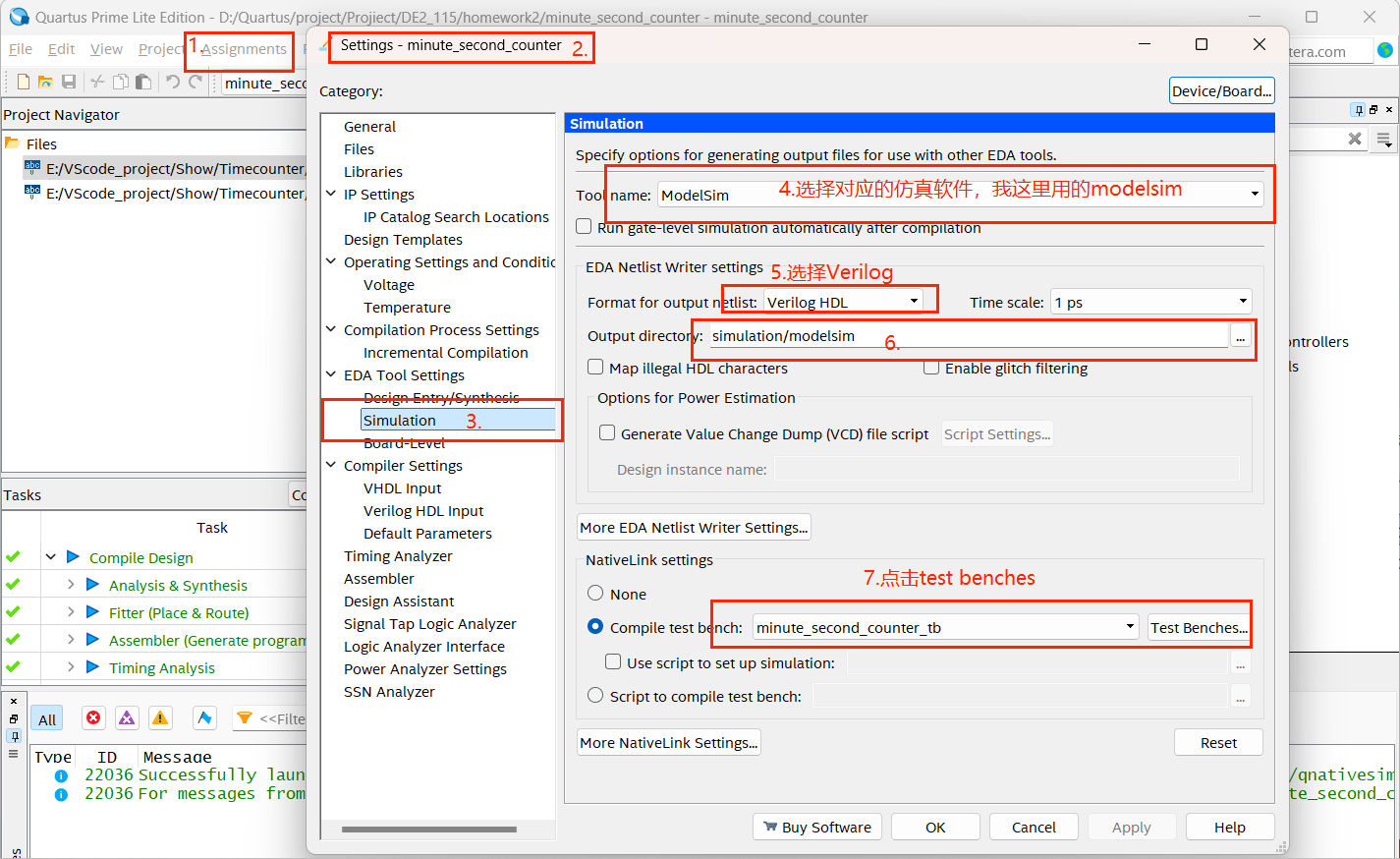Click second Verilog file icon in Project Navigator
This screenshot has width=1400, height=859.
tap(32, 193)
